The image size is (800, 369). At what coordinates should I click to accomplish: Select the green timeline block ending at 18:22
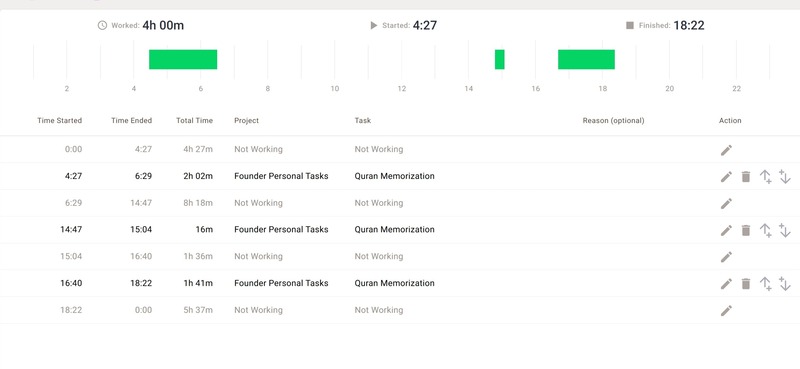tap(586, 59)
